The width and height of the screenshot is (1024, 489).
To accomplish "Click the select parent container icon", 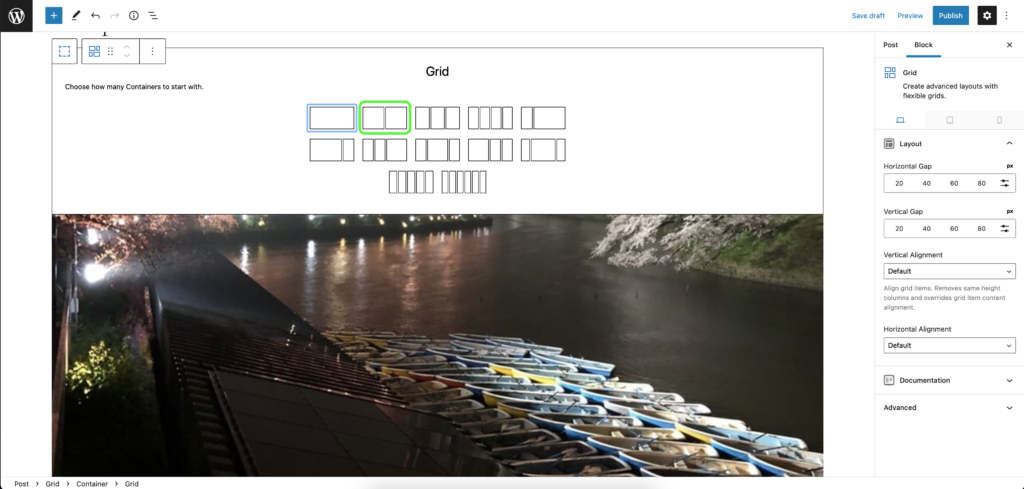I will [x=65, y=51].
